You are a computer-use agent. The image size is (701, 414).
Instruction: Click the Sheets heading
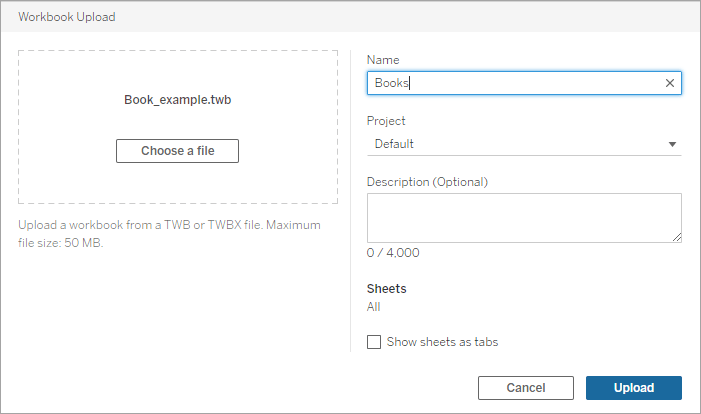point(387,289)
